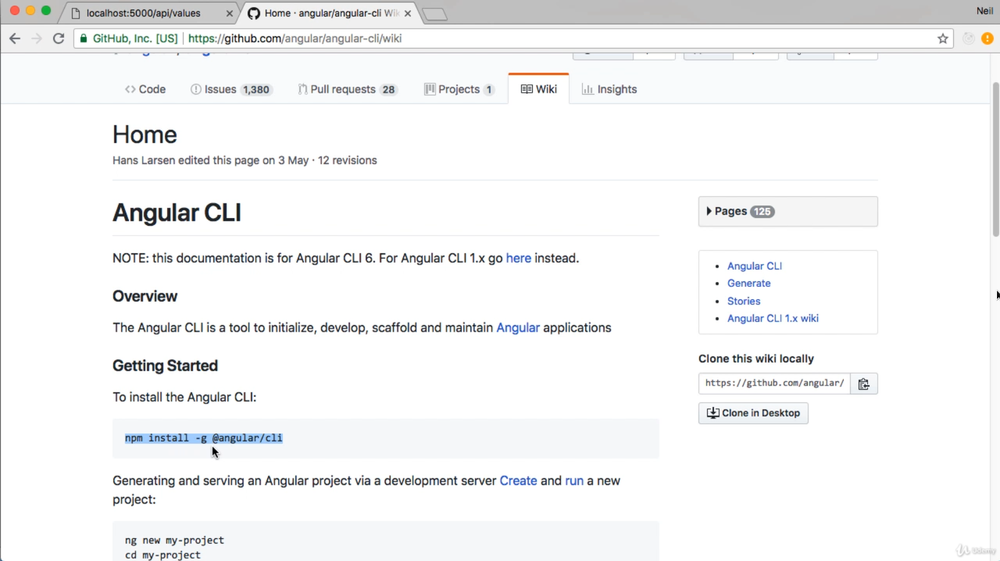Select the Wiki tab
This screenshot has width=1000, height=561.
pos(539,89)
